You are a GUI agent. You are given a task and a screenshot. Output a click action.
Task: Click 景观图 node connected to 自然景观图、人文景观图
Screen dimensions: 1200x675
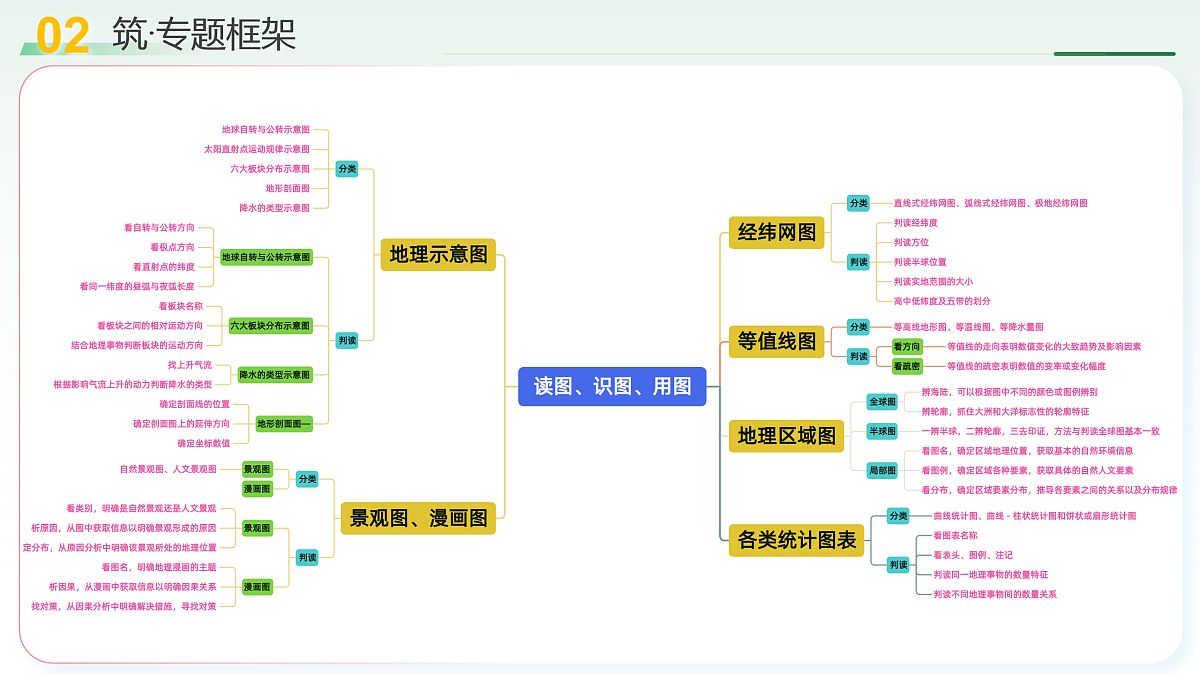pos(257,469)
